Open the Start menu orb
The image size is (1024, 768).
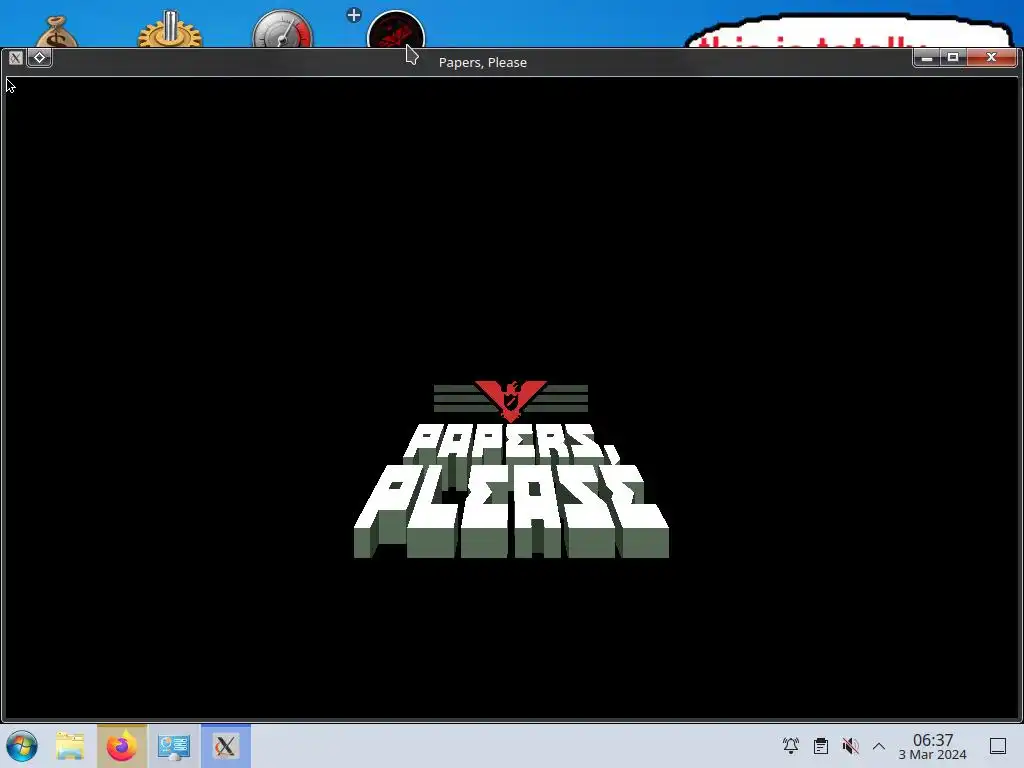point(22,746)
